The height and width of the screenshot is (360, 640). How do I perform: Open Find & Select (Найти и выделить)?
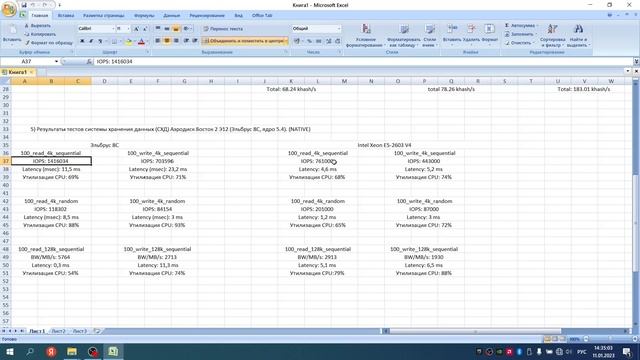tap(578, 35)
